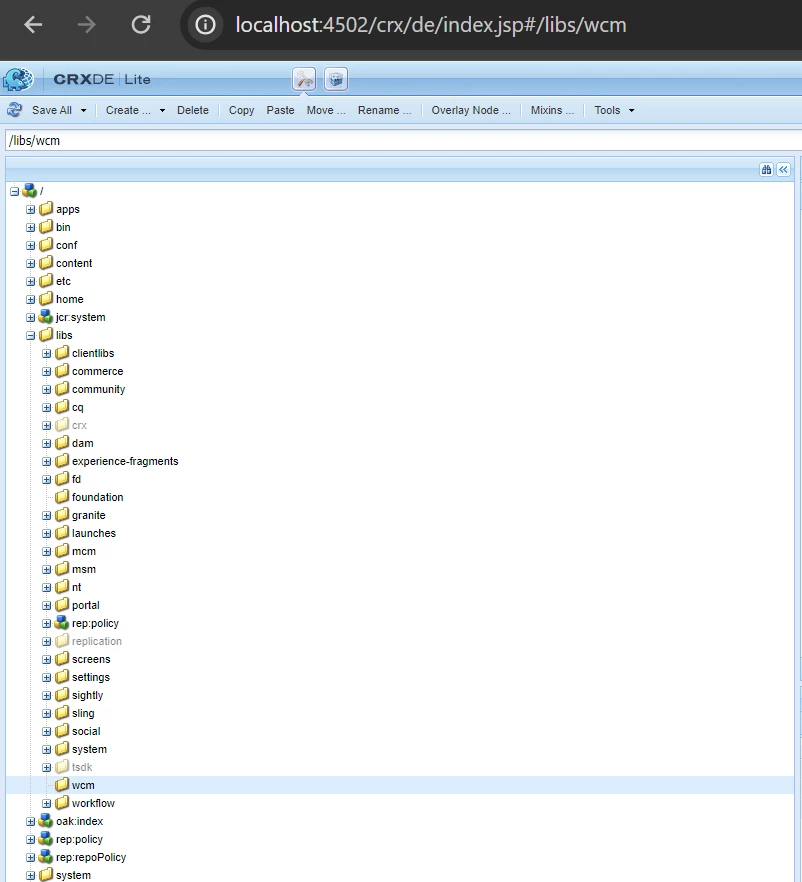Viewport: 802px width, 882px height.
Task: Expand the clientlibs node
Action: click(46, 353)
